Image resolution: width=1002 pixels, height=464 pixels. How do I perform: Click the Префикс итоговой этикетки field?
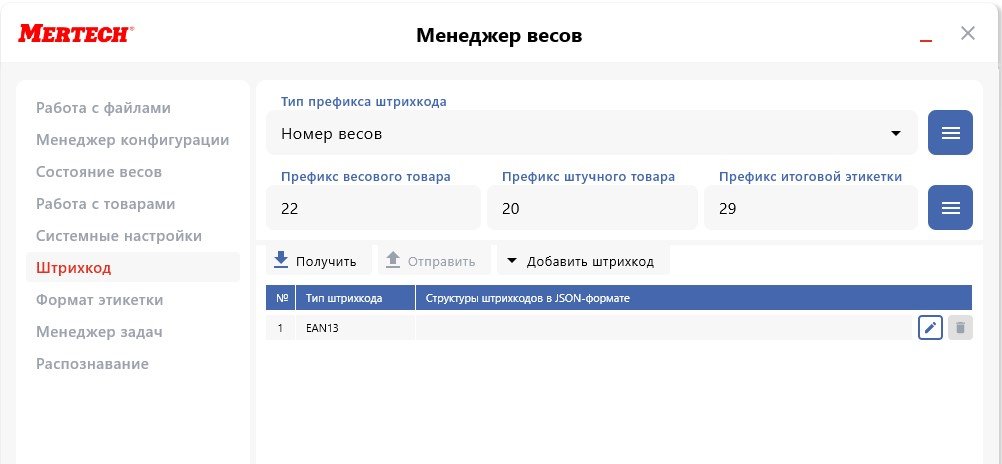tap(810, 209)
